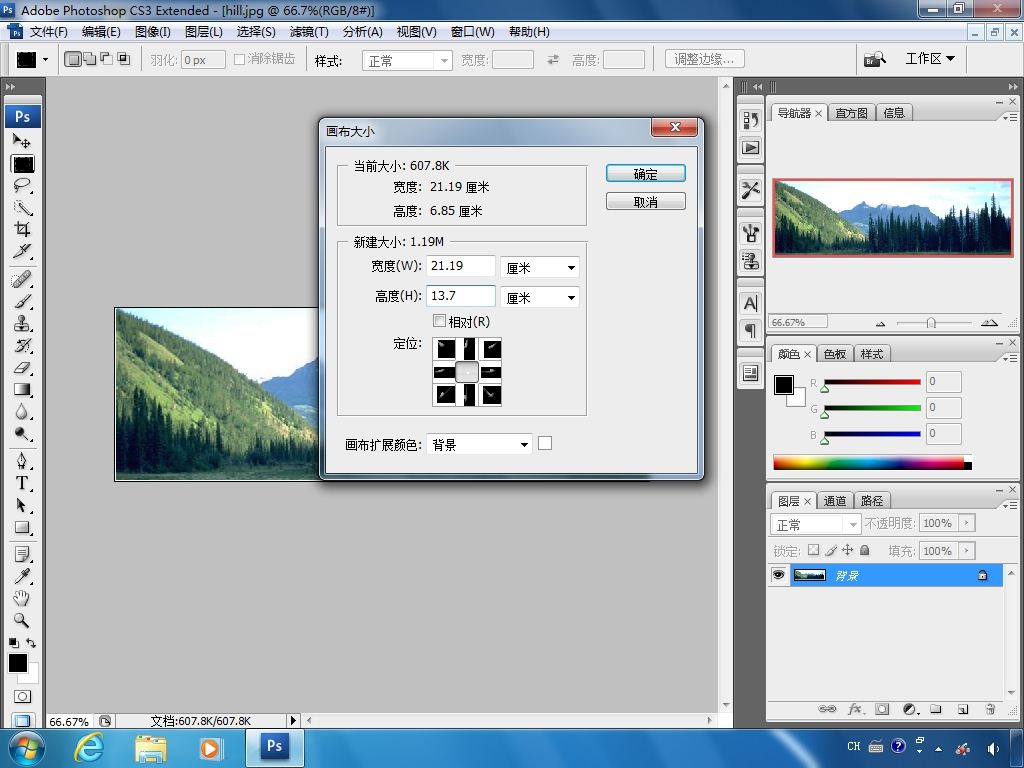Select the Hand tool
1024x768 pixels.
(x=22, y=598)
